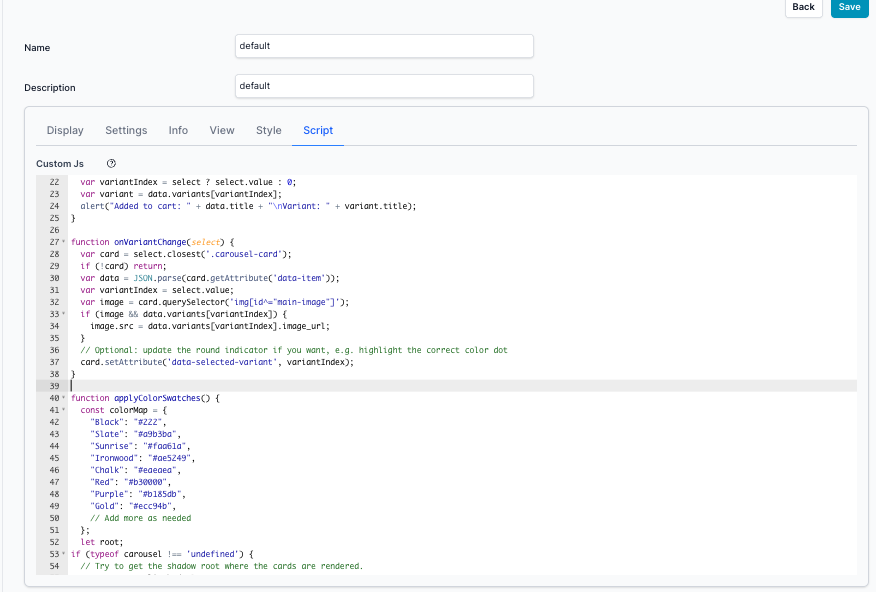
Task: Click the alert("Added to cart" line
Action: (x=249, y=206)
